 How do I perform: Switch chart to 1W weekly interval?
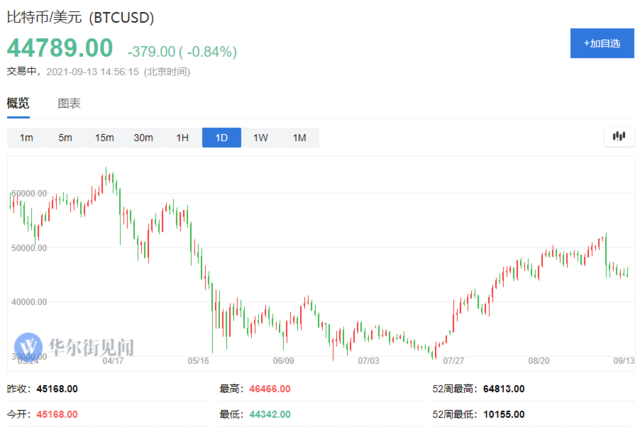[260, 138]
